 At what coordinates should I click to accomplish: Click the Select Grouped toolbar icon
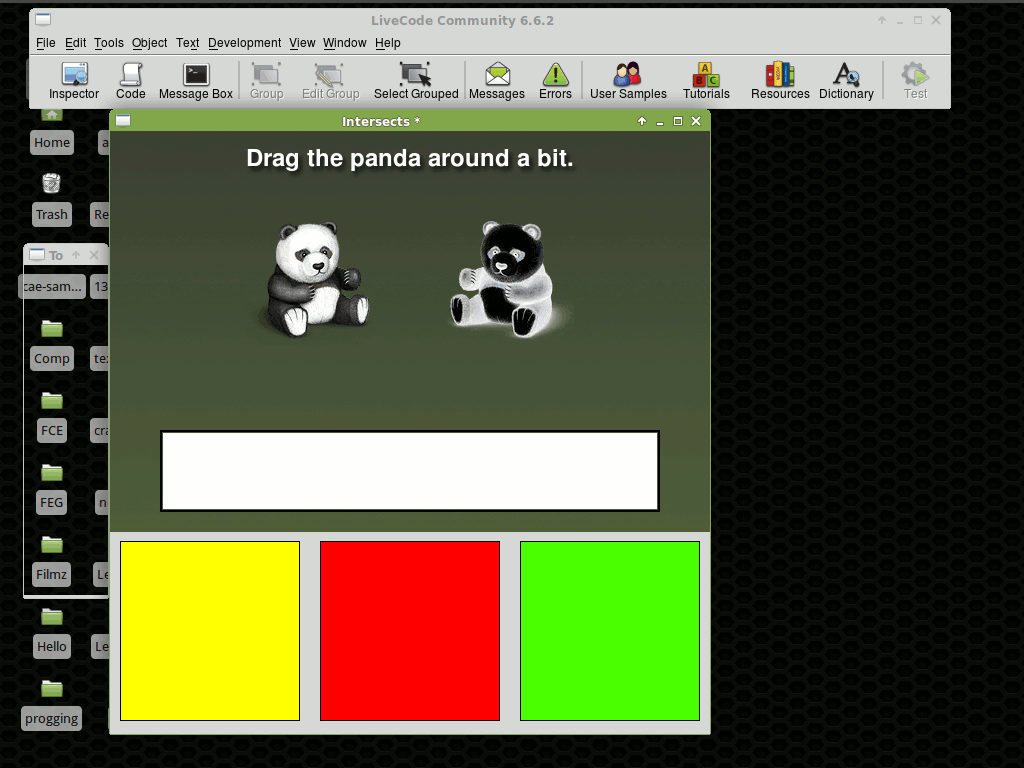[416, 80]
